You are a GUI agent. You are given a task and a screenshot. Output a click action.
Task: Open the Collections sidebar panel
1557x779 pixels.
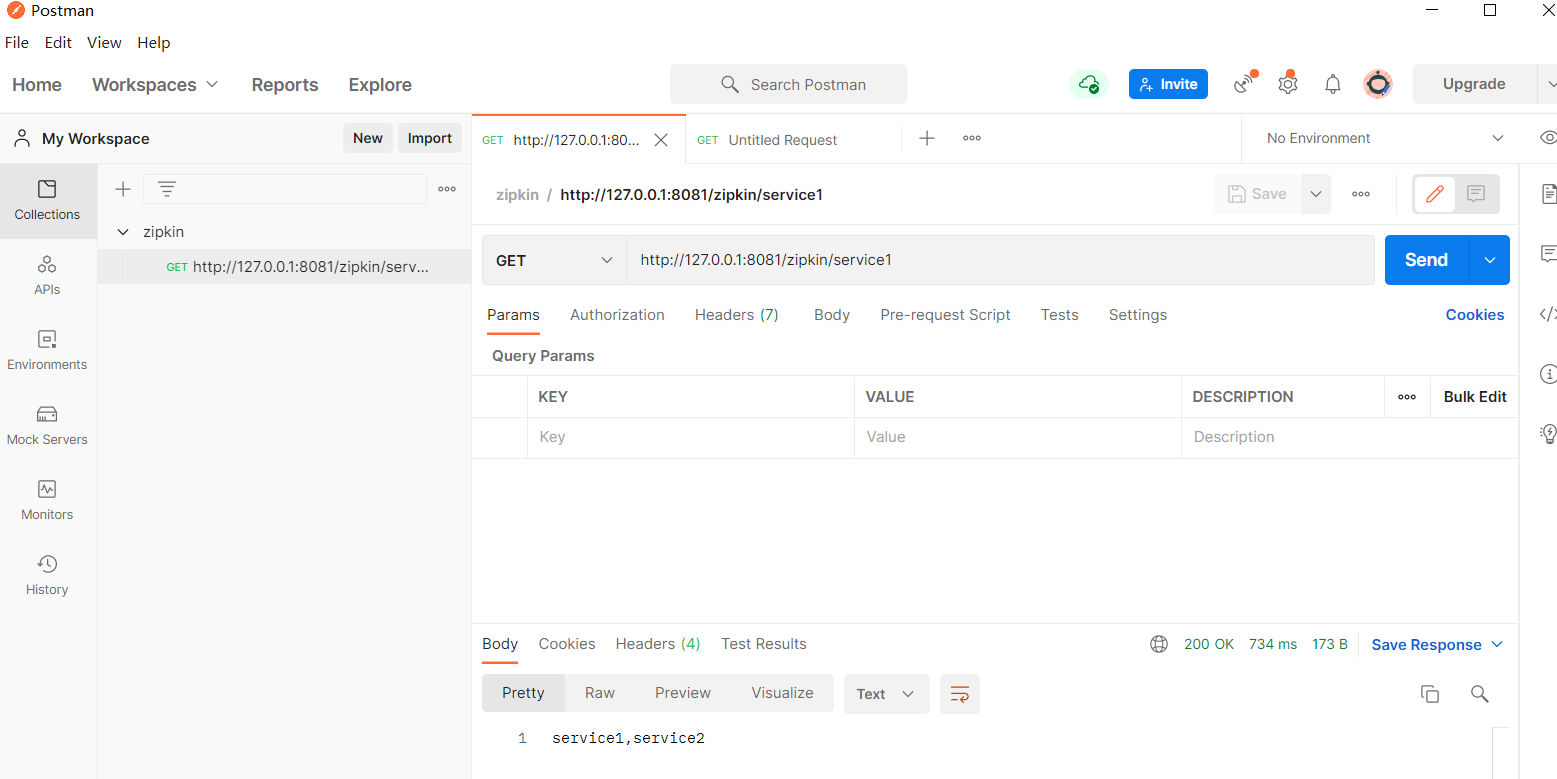47,201
